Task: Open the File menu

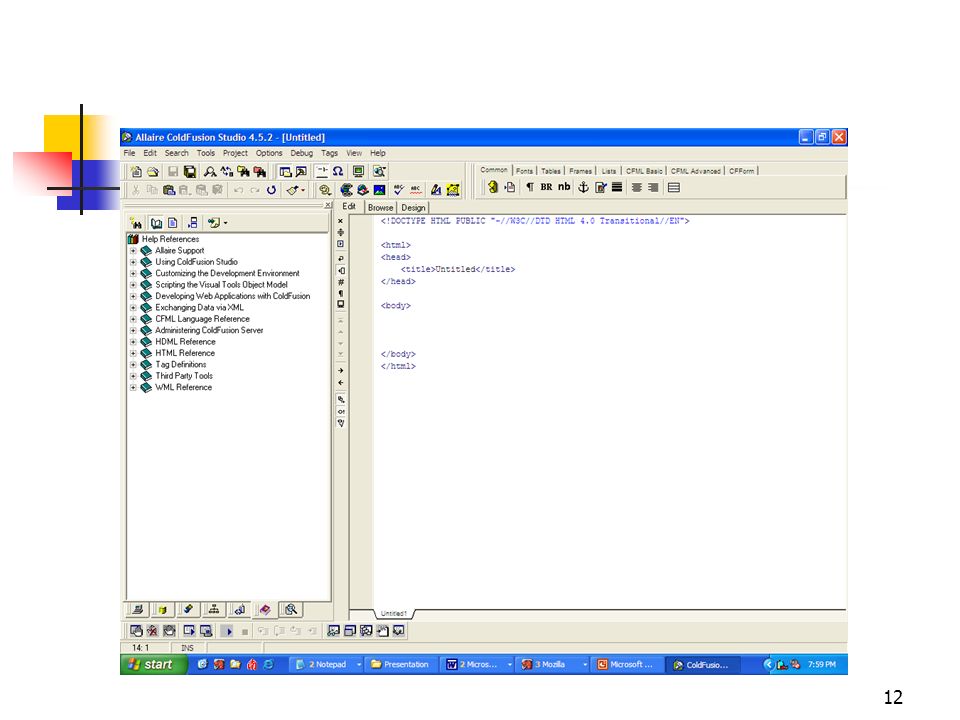Action: (x=129, y=153)
